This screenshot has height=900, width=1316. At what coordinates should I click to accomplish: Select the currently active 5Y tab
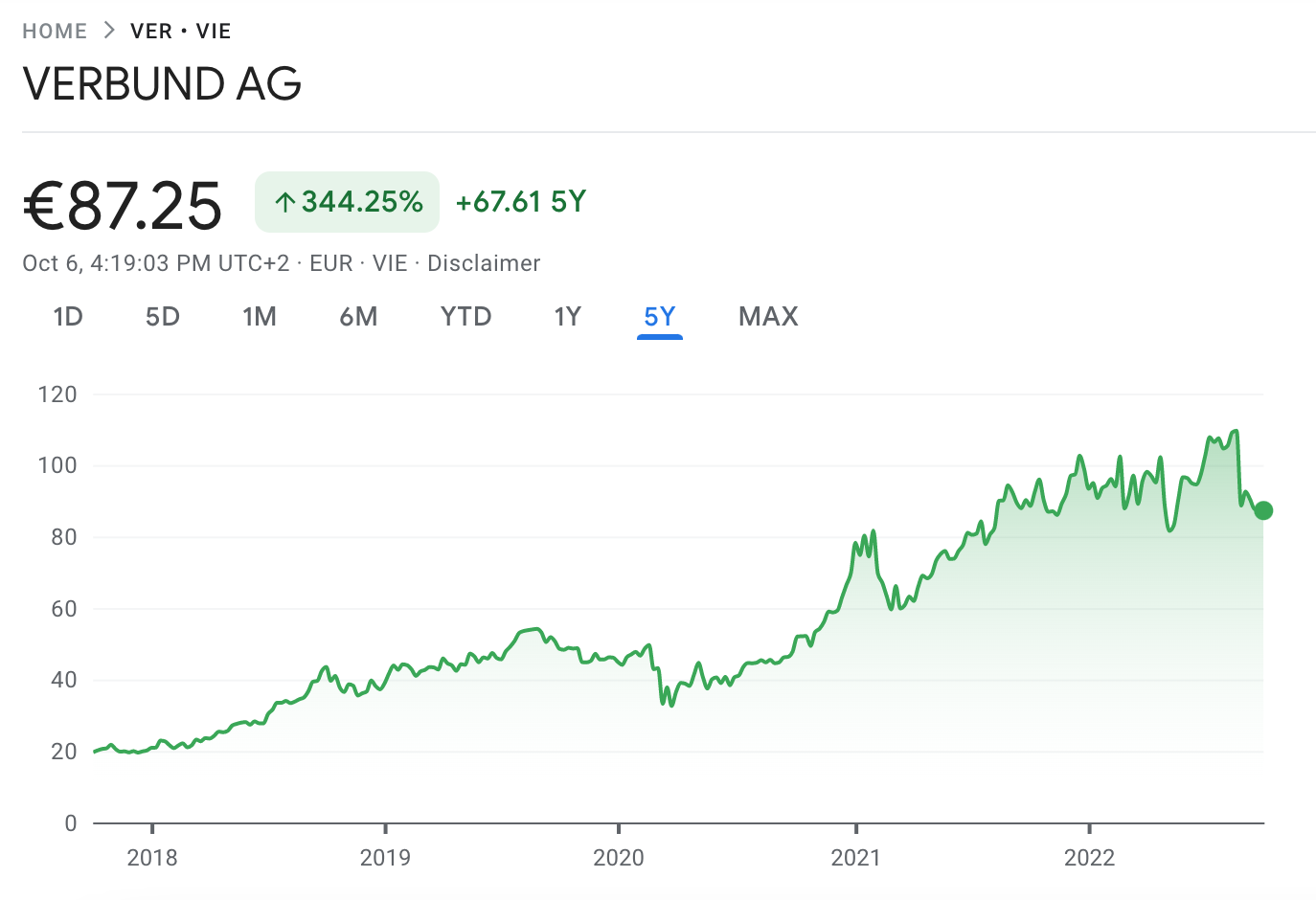tap(659, 316)
